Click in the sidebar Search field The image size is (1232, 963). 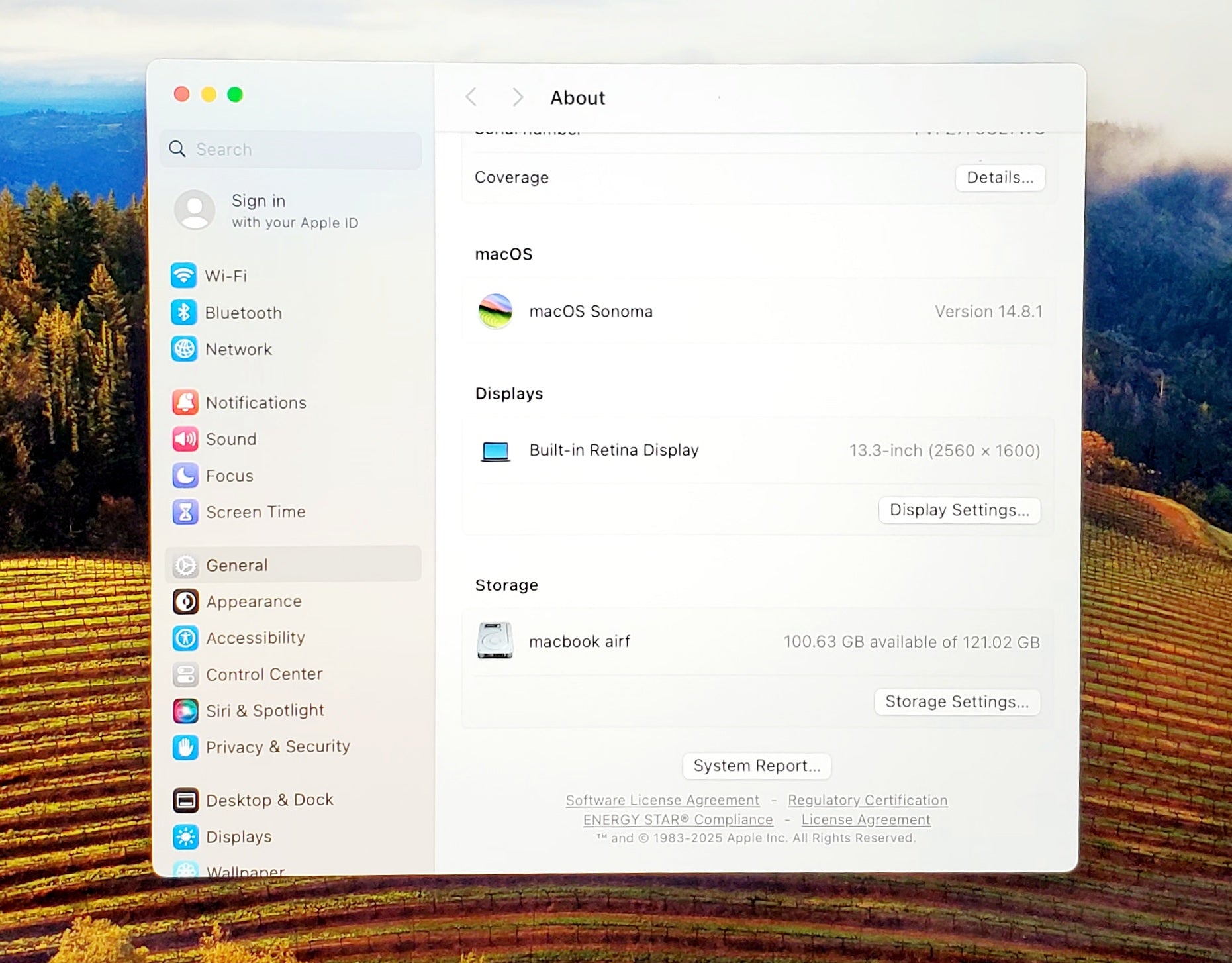click(298, 150)
